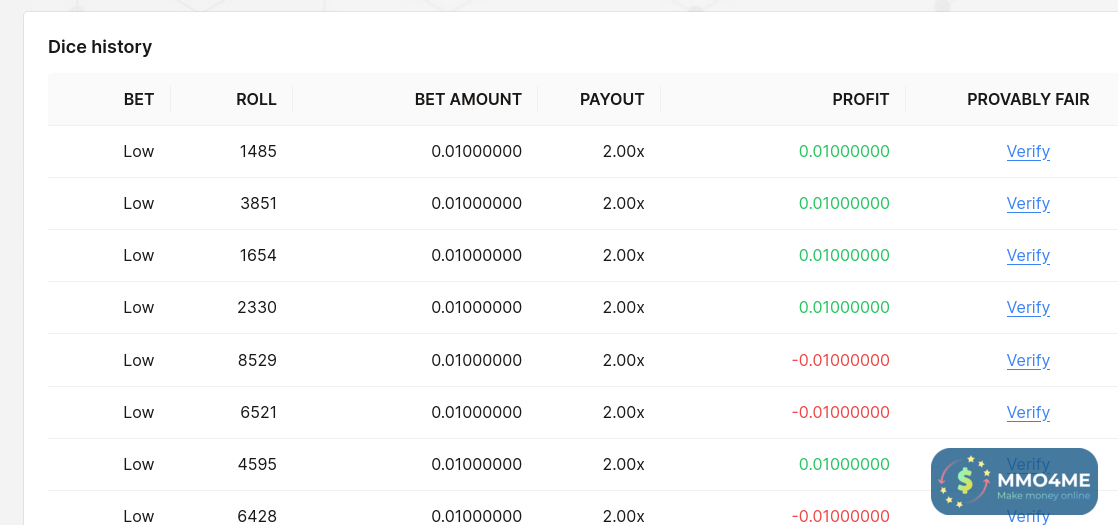Verify the roll 1485 bet
The height and width of the screenshot is (525, 1118).
click(x=1028, y=152)
